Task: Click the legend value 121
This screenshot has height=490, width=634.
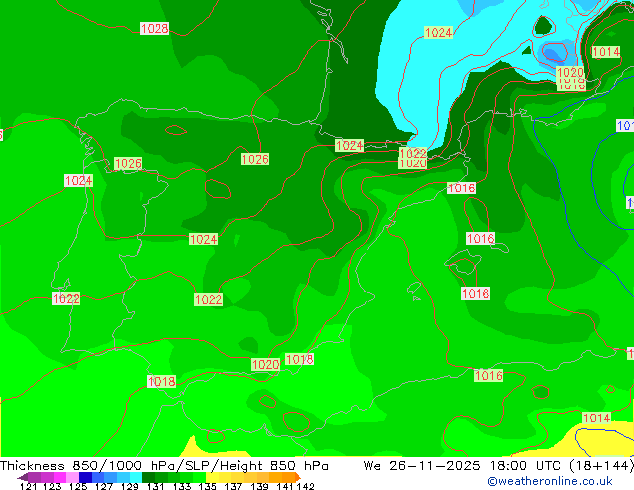Action: 28,486
